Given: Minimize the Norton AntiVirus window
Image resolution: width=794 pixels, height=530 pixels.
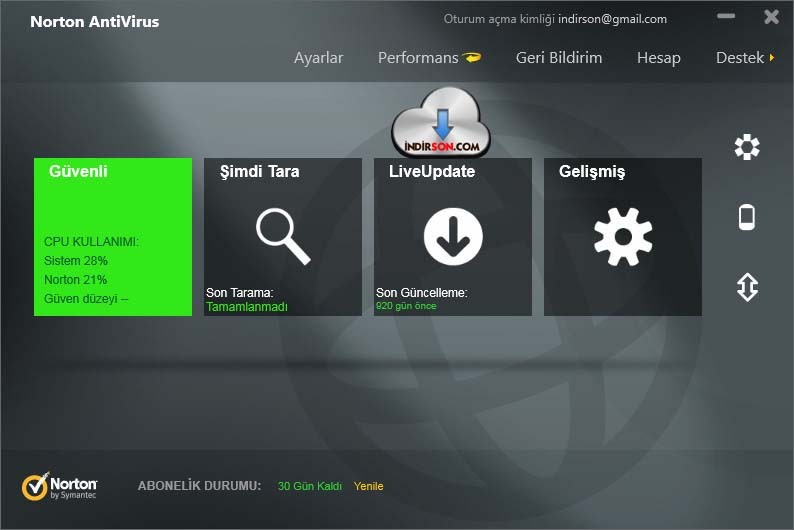Looking at the screenshot, I should pos(726,16).
